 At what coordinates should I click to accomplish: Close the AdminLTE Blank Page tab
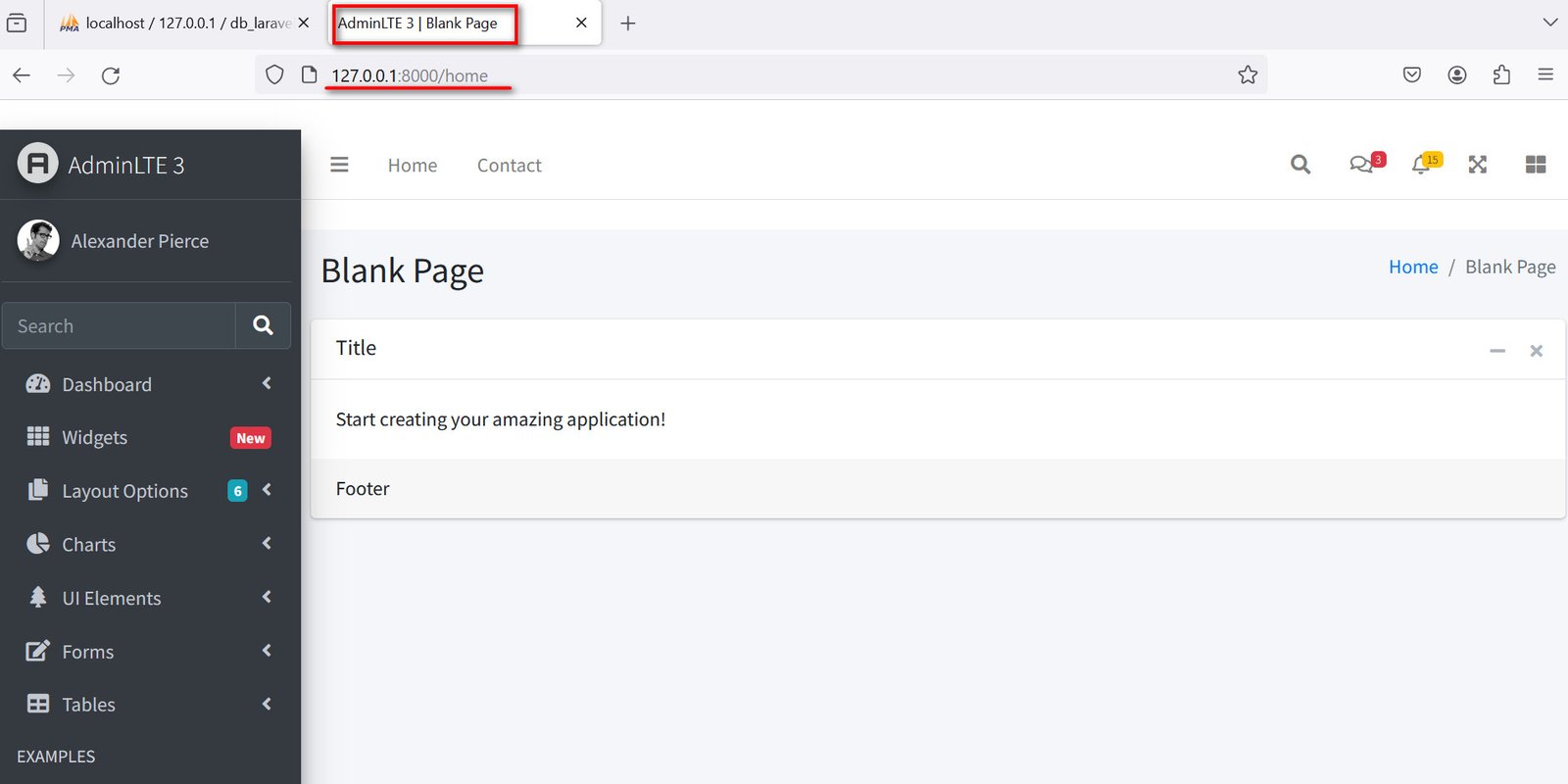pos(581,23)
